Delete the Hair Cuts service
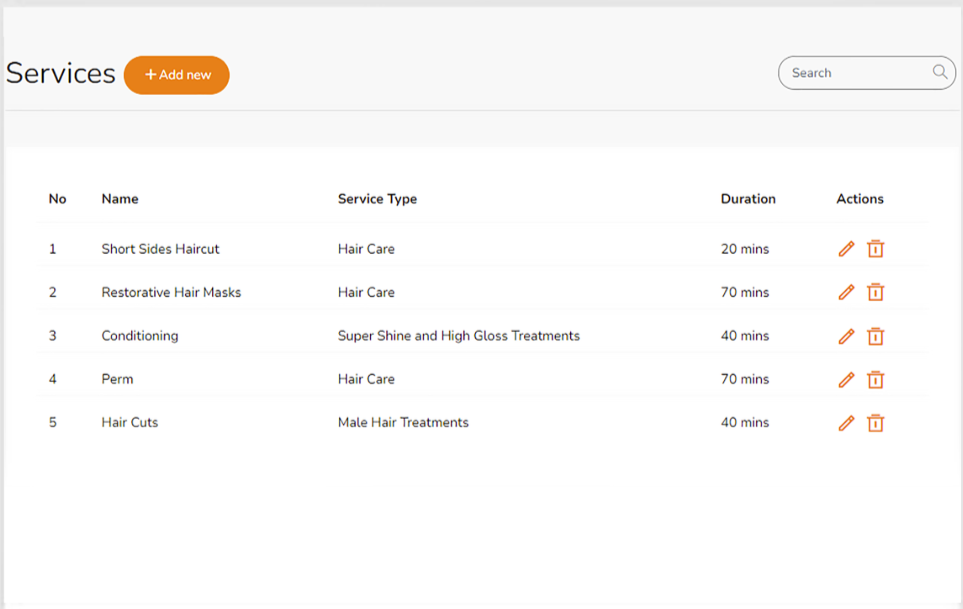963x609 pixels. (x=875, y=423)
